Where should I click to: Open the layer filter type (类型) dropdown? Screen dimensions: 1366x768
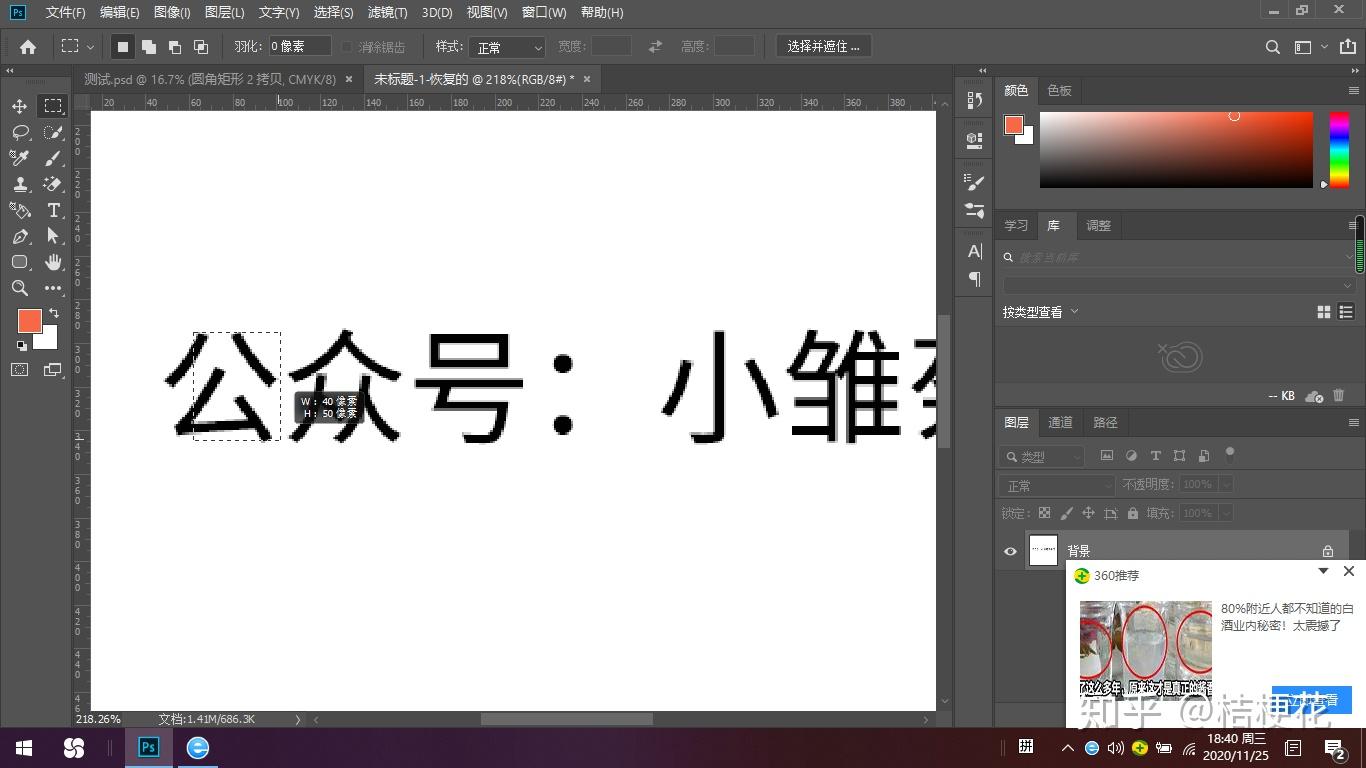pyautogui.click(x=1042, y=456)
